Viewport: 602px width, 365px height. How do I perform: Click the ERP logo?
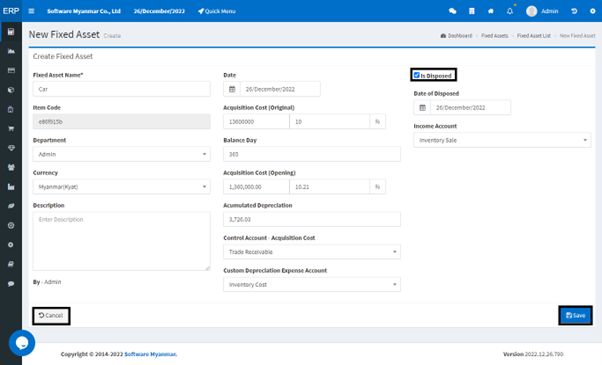[11, 11]
